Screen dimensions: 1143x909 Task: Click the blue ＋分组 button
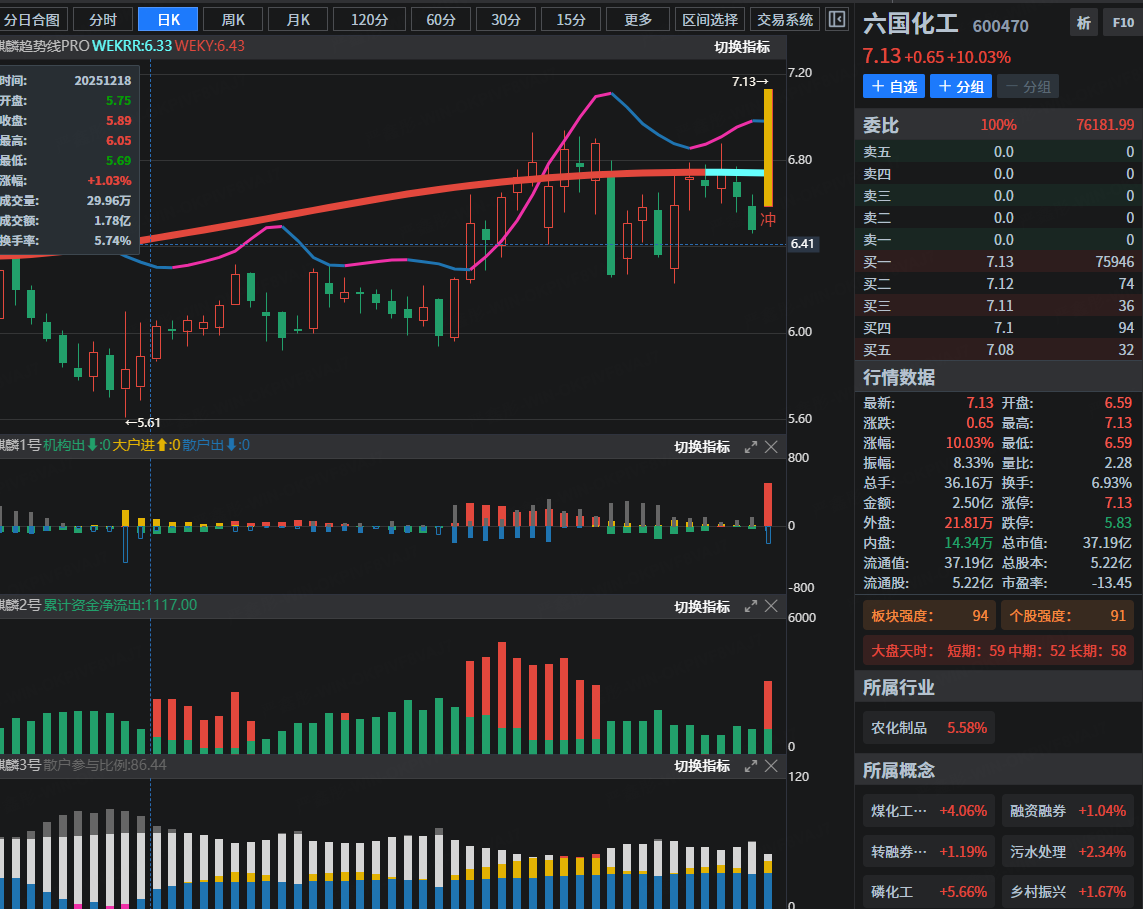(x=960, y=87)
